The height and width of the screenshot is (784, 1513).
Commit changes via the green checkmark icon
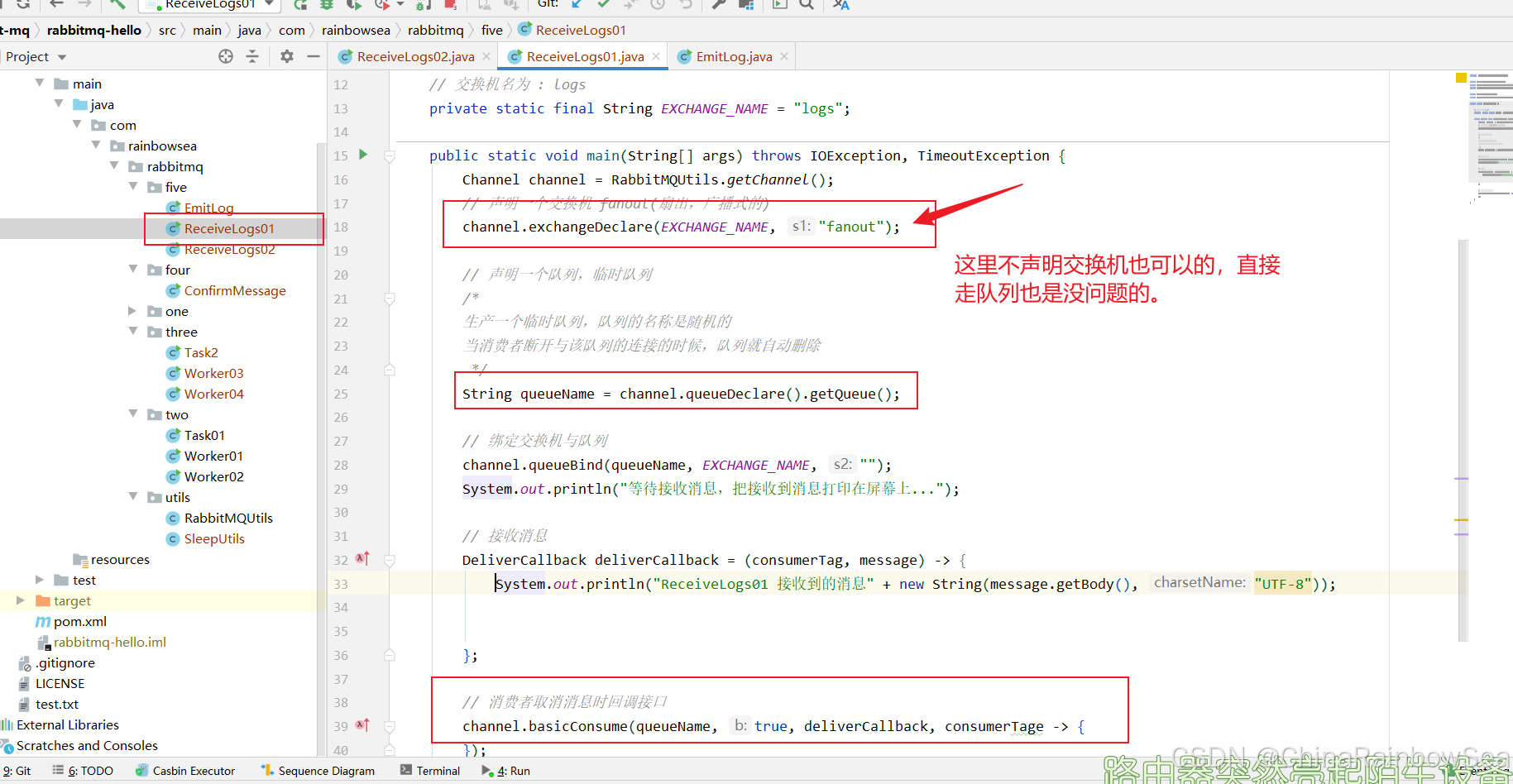coord(603,5)
